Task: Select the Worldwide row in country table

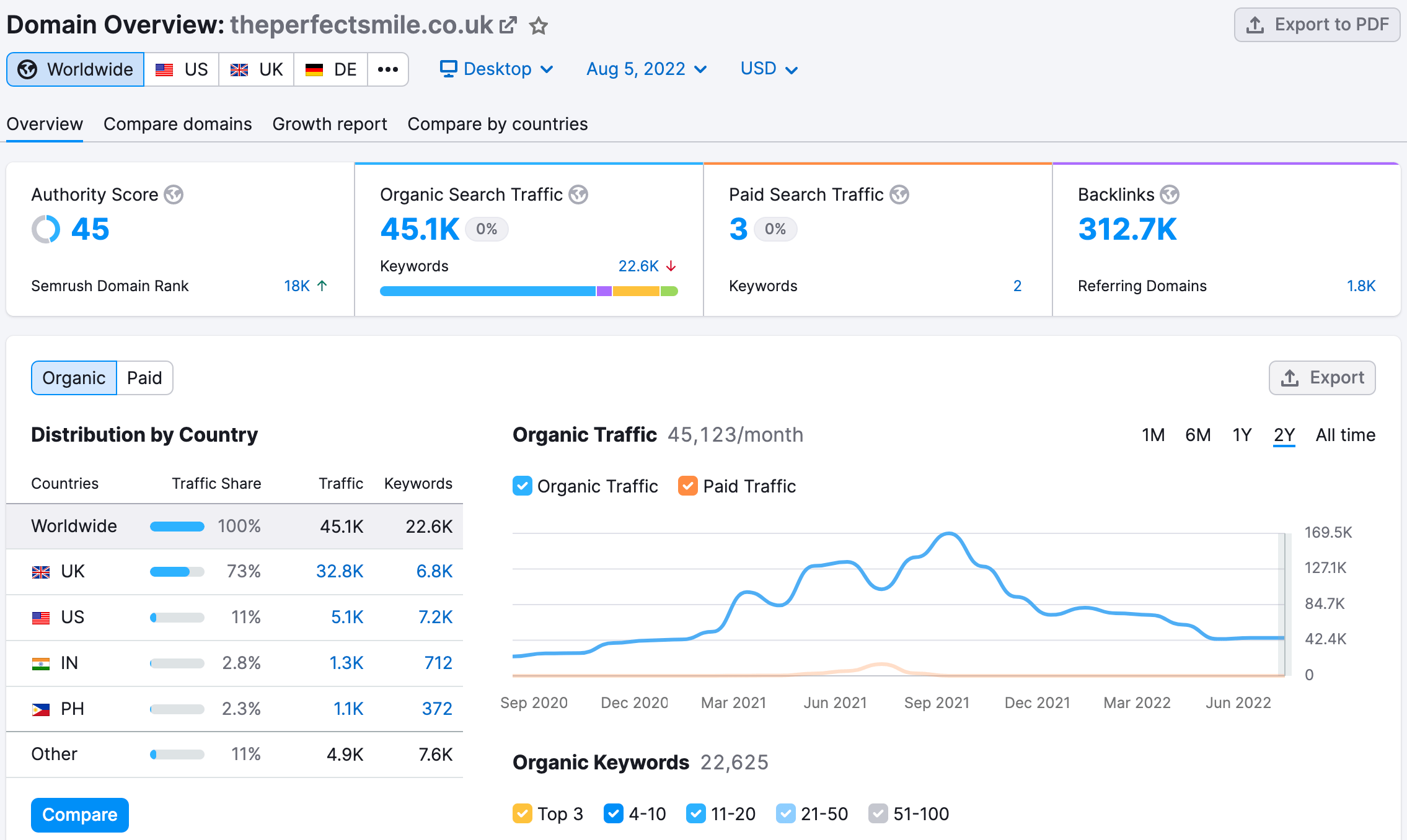Action: coord(234,526)
